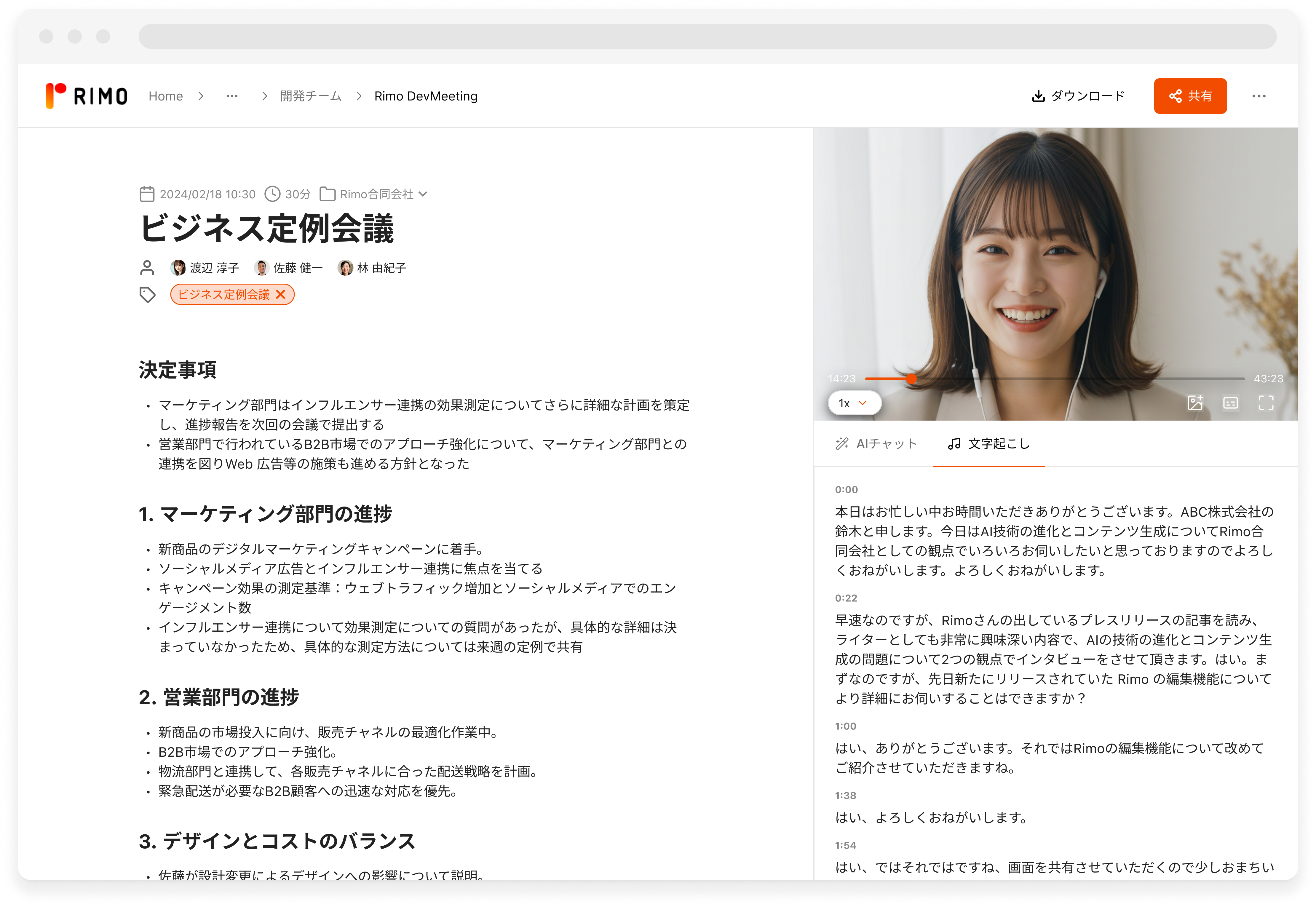
Task: Open the calendar date icon
Action: click(147, 194)
